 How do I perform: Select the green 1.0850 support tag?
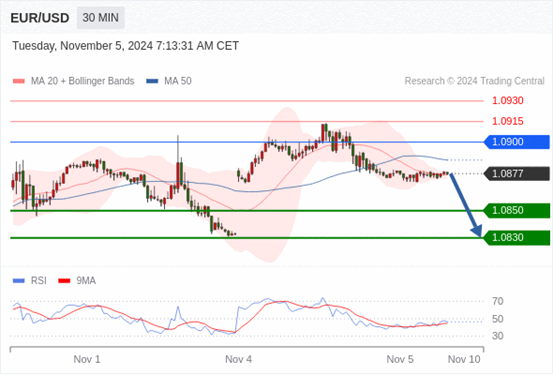[x=517, y=211]
